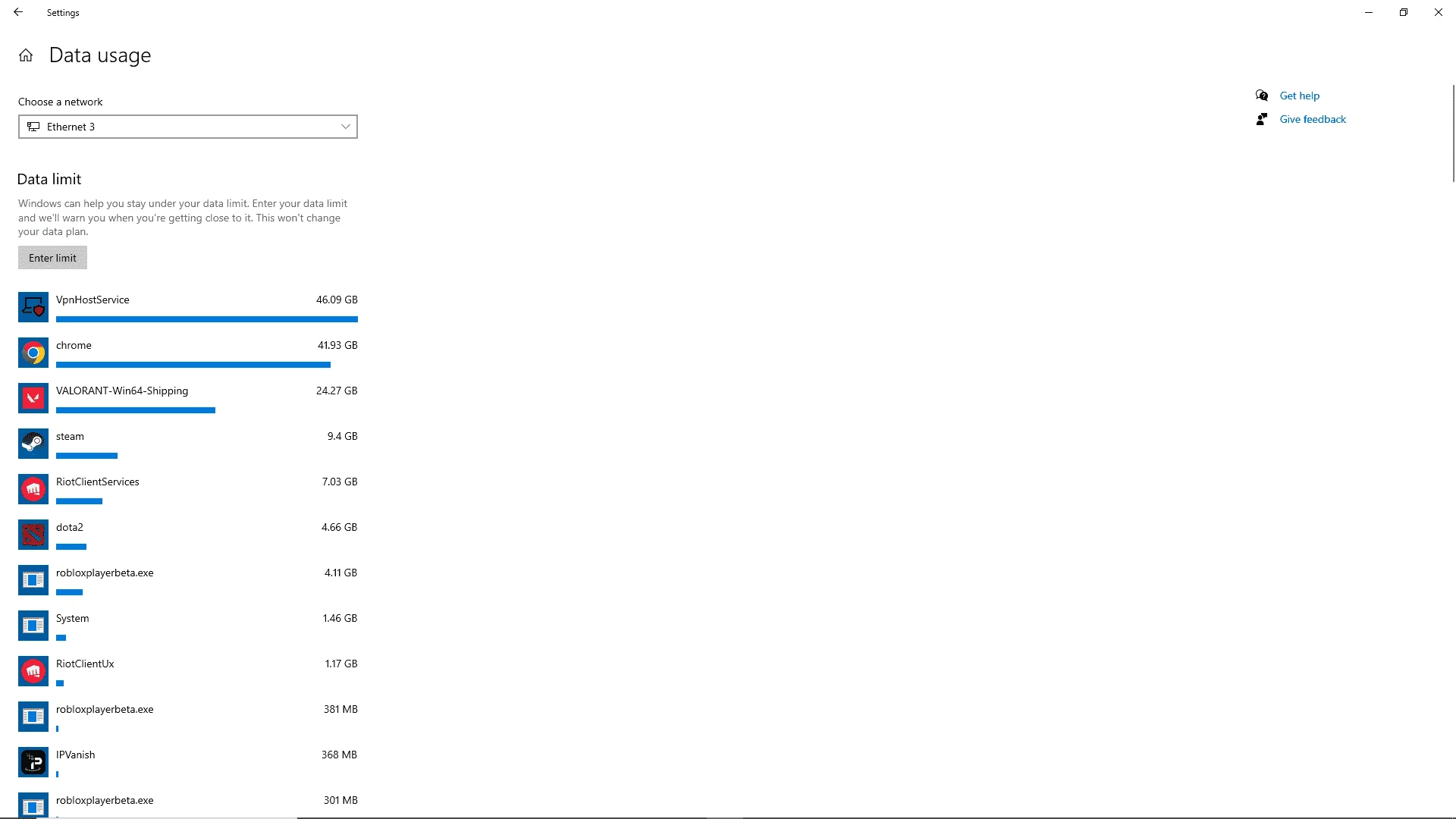This screenshot has width=1456, height=819.
Task: Select the VpnHostService app icon
Action: pyautogui.click(x=33, y=307)
